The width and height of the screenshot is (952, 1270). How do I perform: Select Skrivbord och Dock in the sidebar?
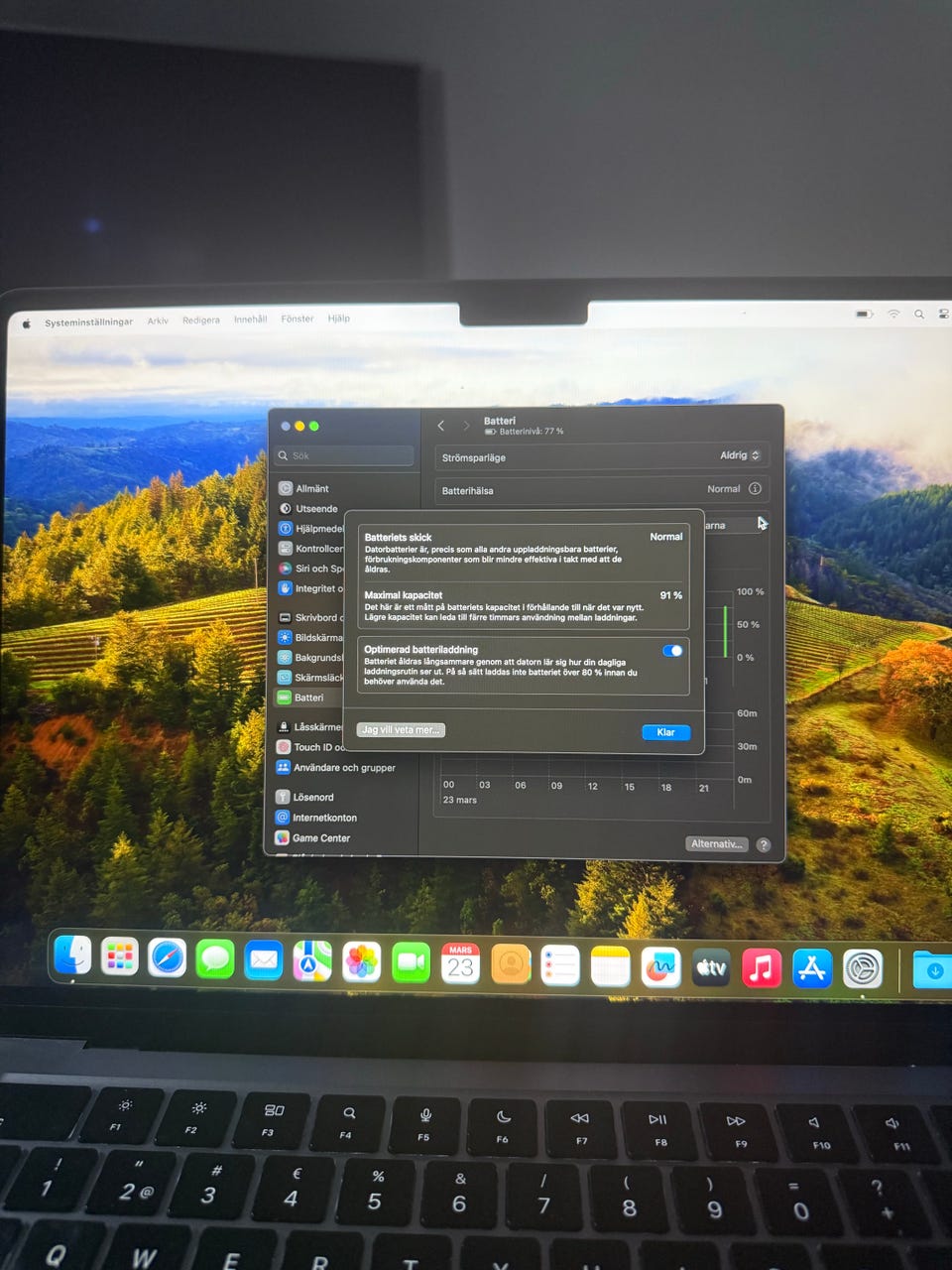point(311,617)
